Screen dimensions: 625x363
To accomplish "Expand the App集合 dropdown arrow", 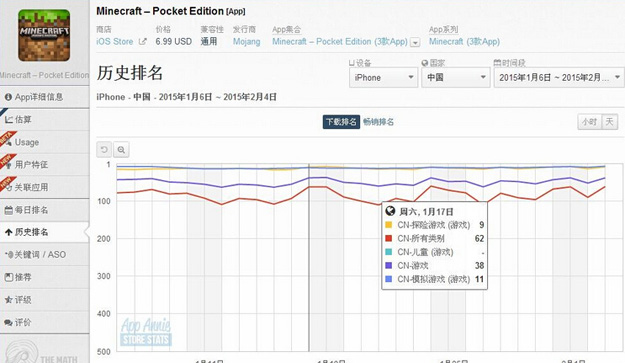I will point(415,42).
